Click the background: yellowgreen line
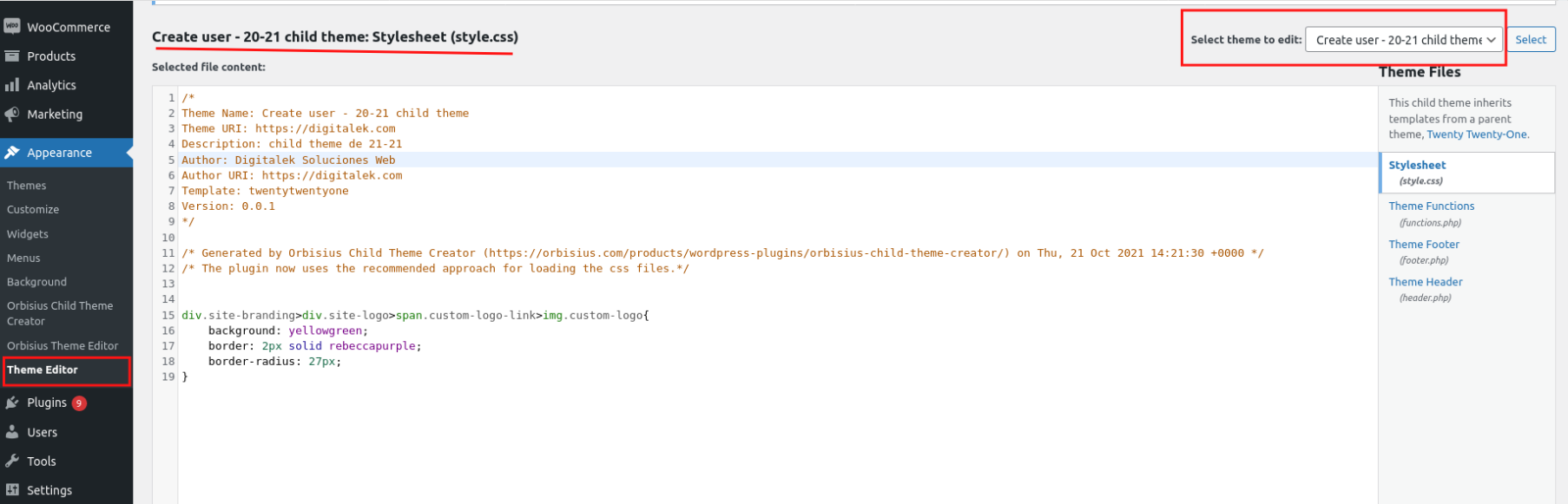This screenshot has height=504, width=1568. tap(288, 331)
